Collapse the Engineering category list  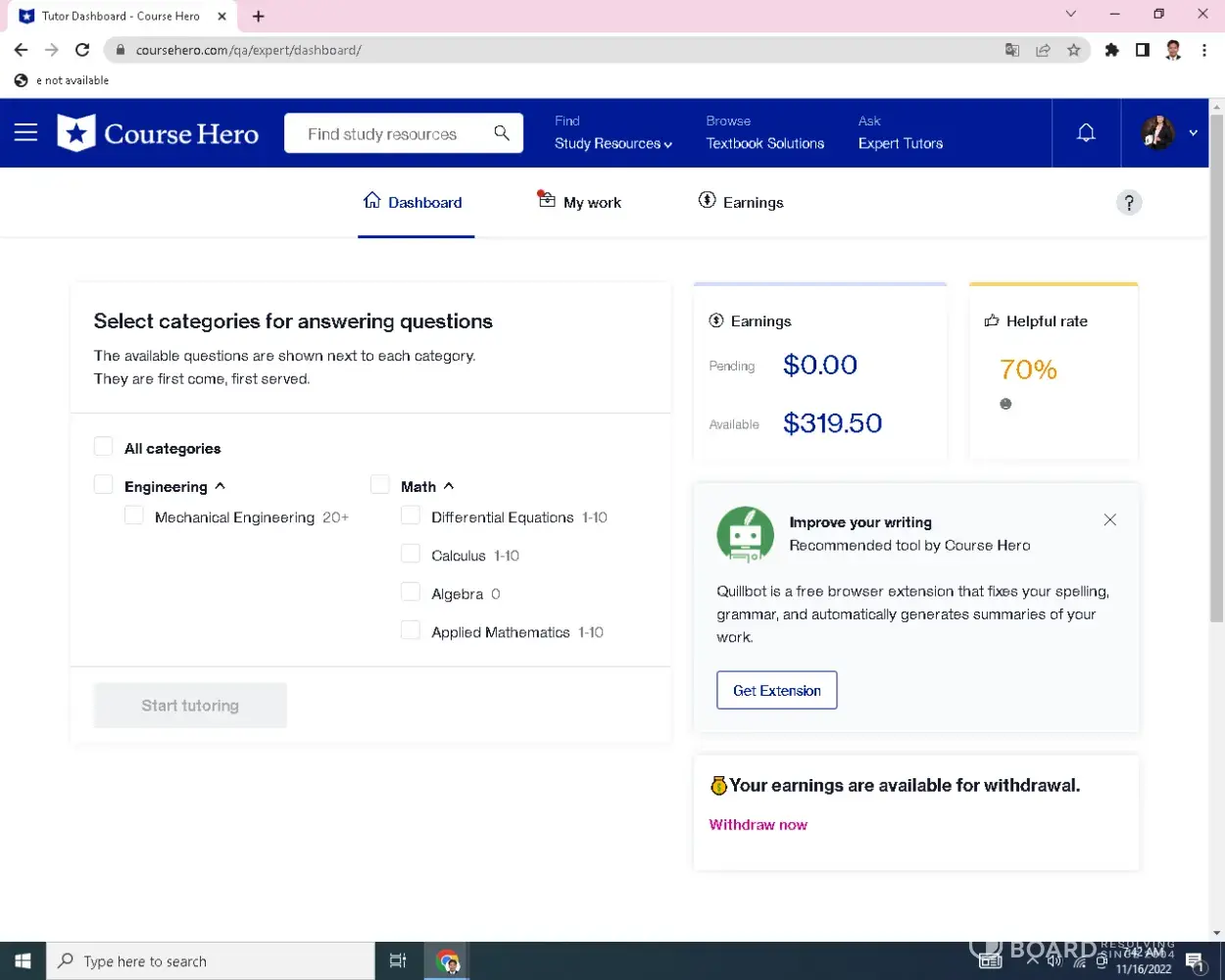pyautogui.click(x=220, y=486)
